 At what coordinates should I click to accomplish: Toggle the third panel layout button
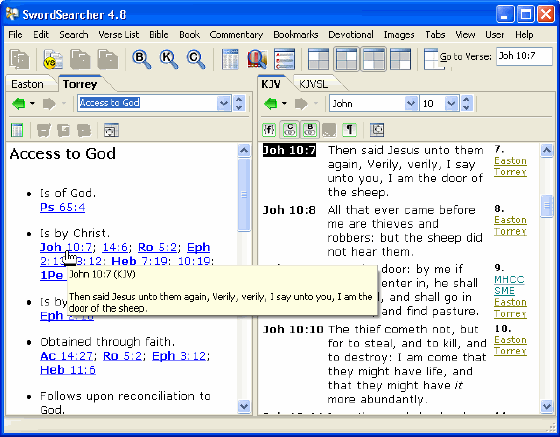pos(373,59)
